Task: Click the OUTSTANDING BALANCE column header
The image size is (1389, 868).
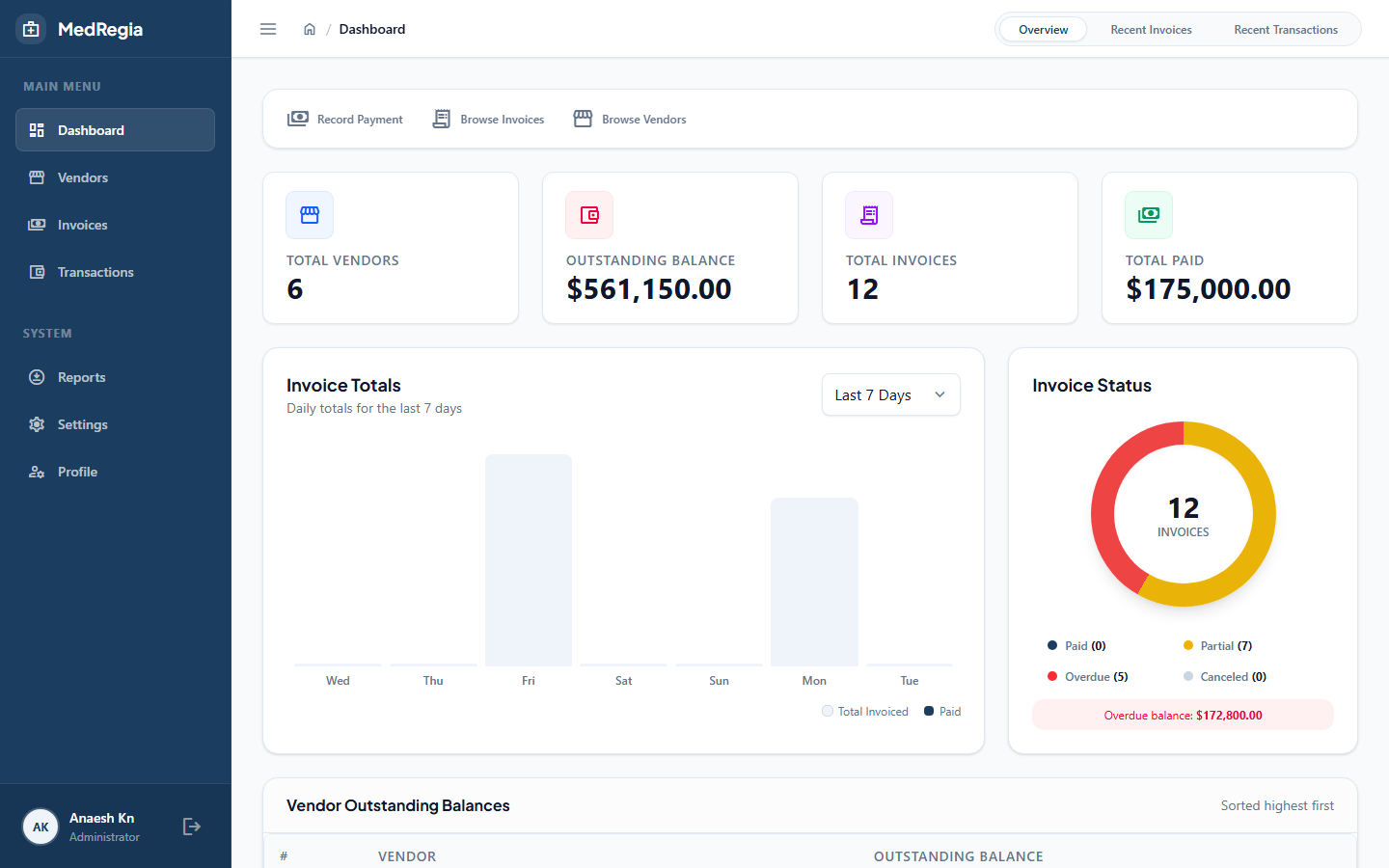Action: click(959, 856)
